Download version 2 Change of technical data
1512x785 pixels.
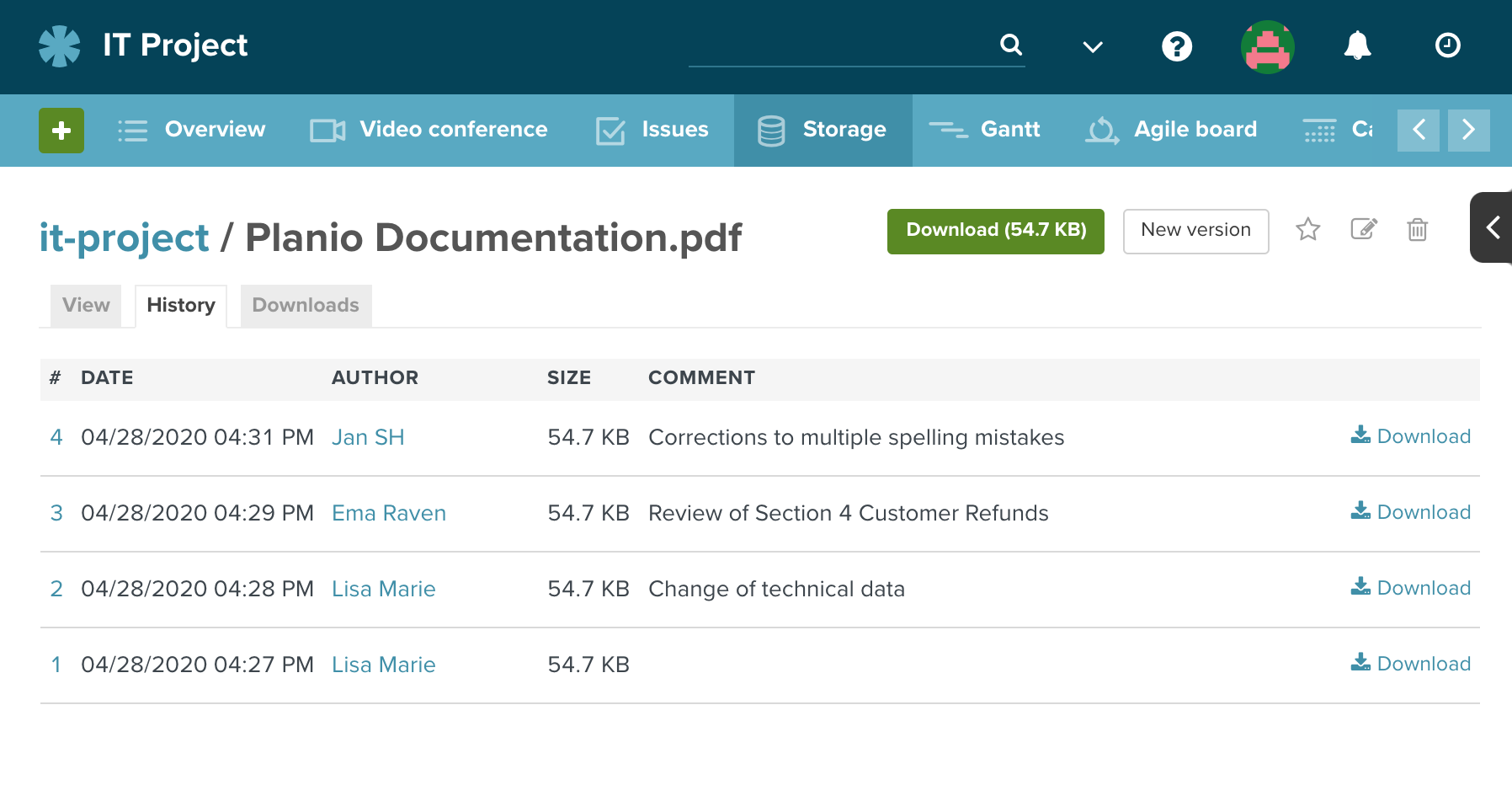click(x=1411, y=588)
